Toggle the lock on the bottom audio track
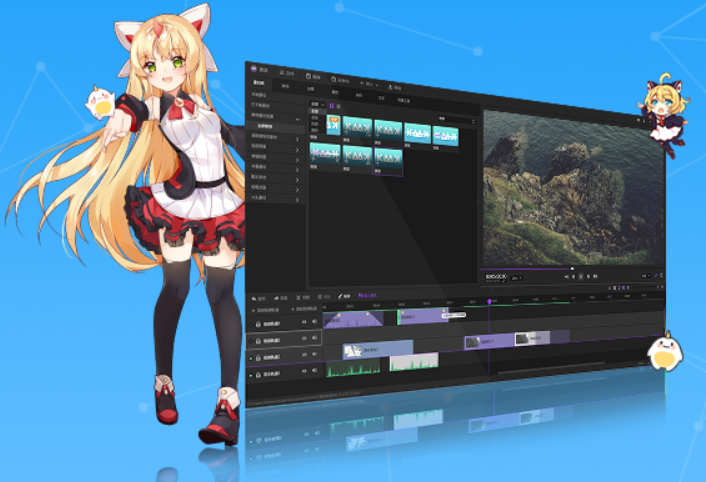Screen dimensions: 706x482 [x=258, y=374]
